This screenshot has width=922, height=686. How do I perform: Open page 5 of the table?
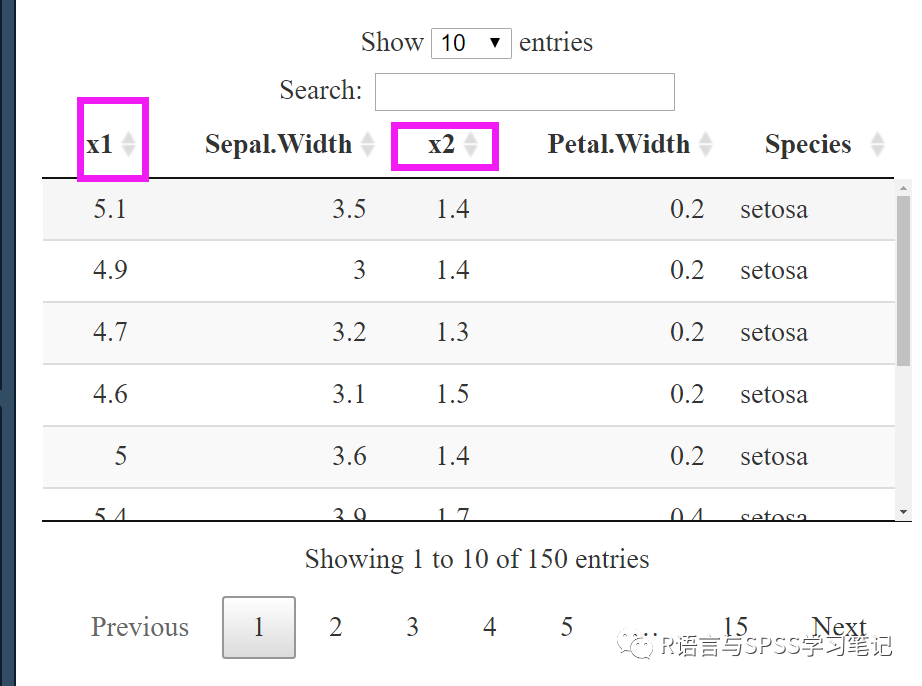coord(567,627)
